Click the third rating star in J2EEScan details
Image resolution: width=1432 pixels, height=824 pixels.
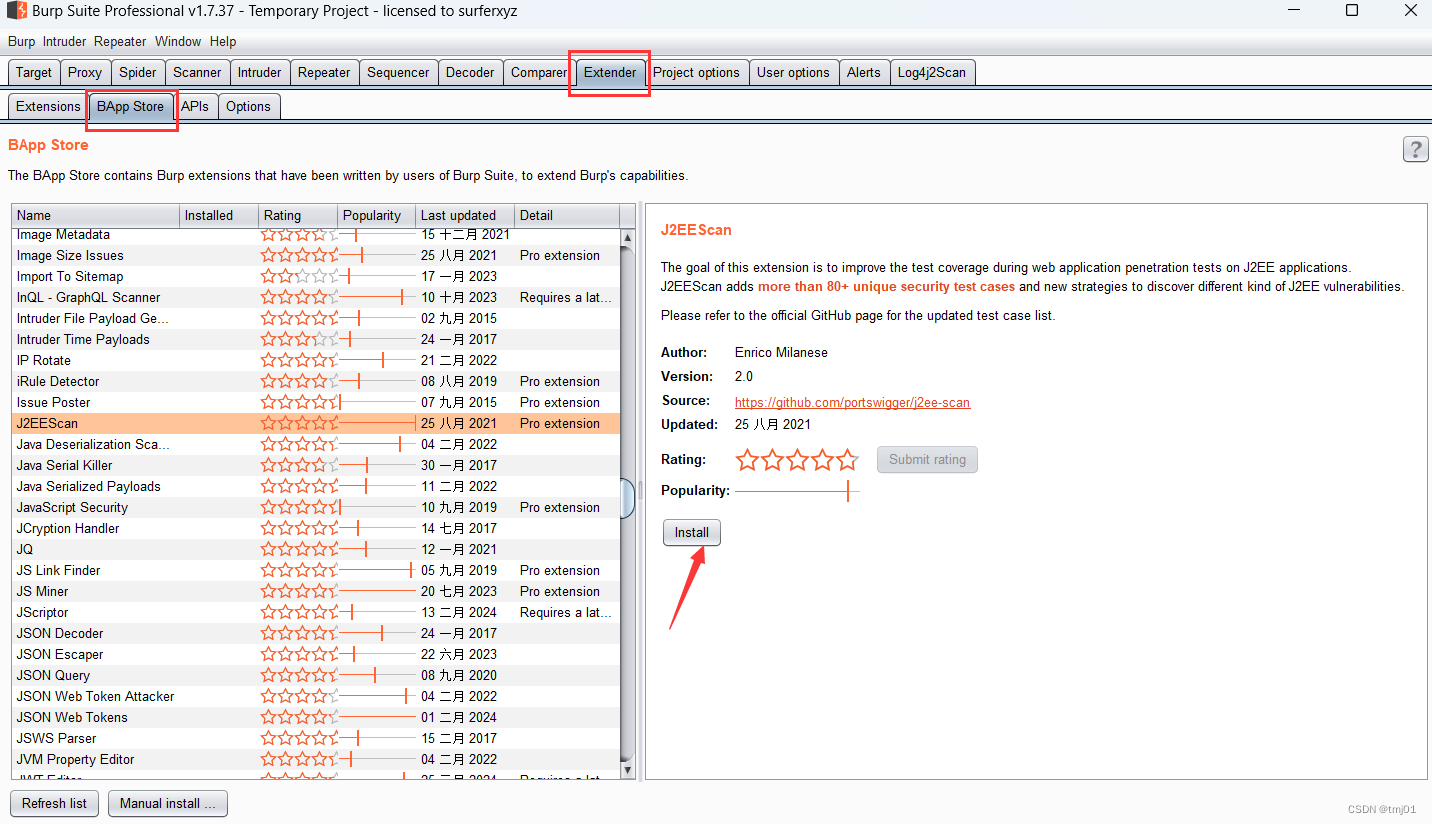coord(797,460)
